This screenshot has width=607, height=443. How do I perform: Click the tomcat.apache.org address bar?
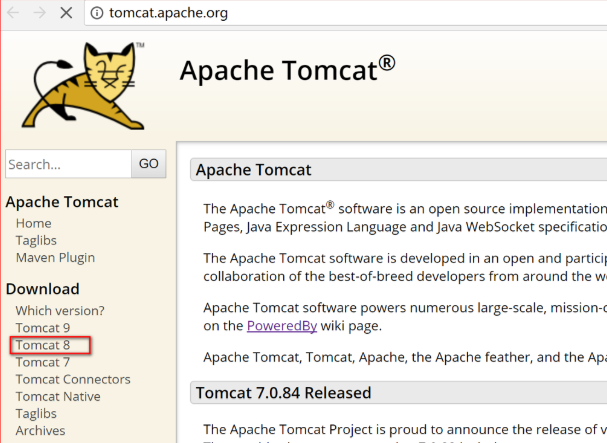(x=300, y=13)
